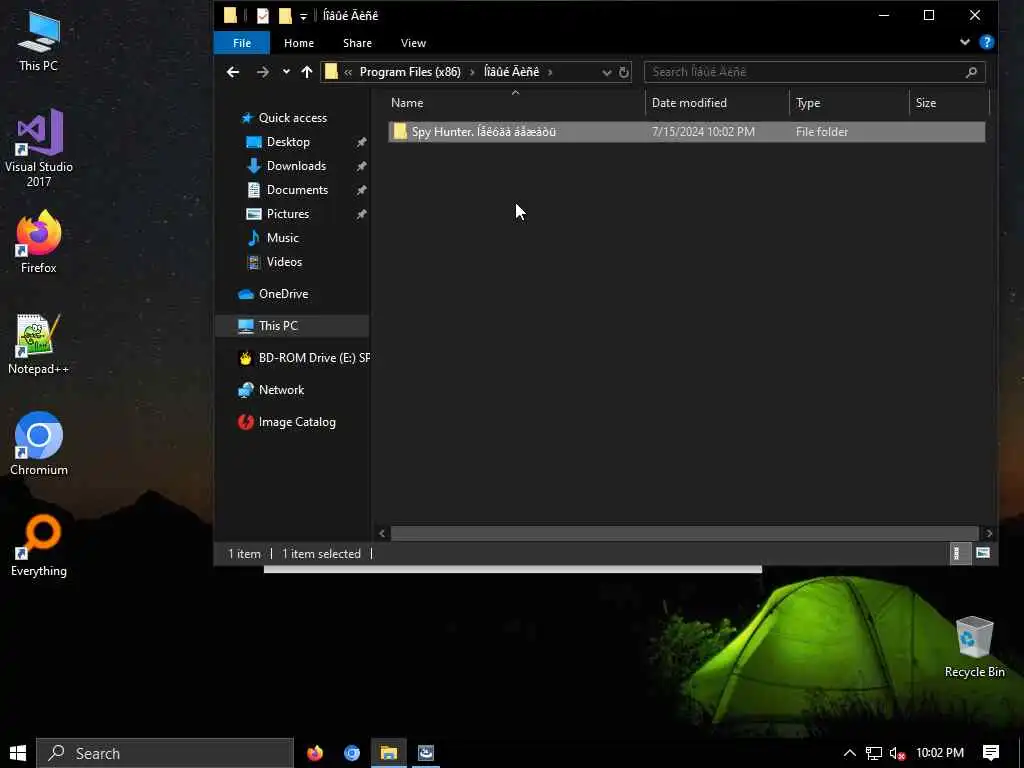Click the horizontal scrollbar right arrow
Viewport: 1024px width, 768px height.
click(989, 534)
